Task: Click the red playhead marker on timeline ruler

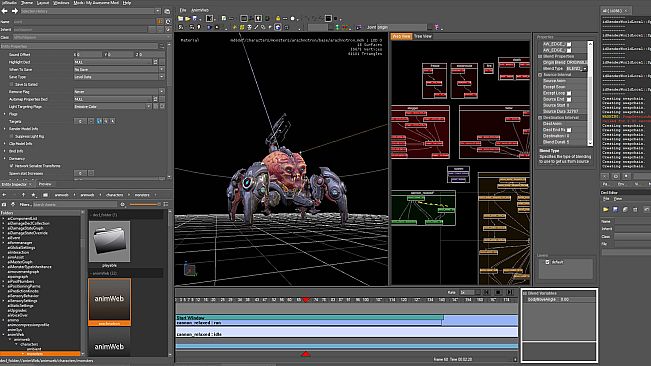Action: (306, 300)
